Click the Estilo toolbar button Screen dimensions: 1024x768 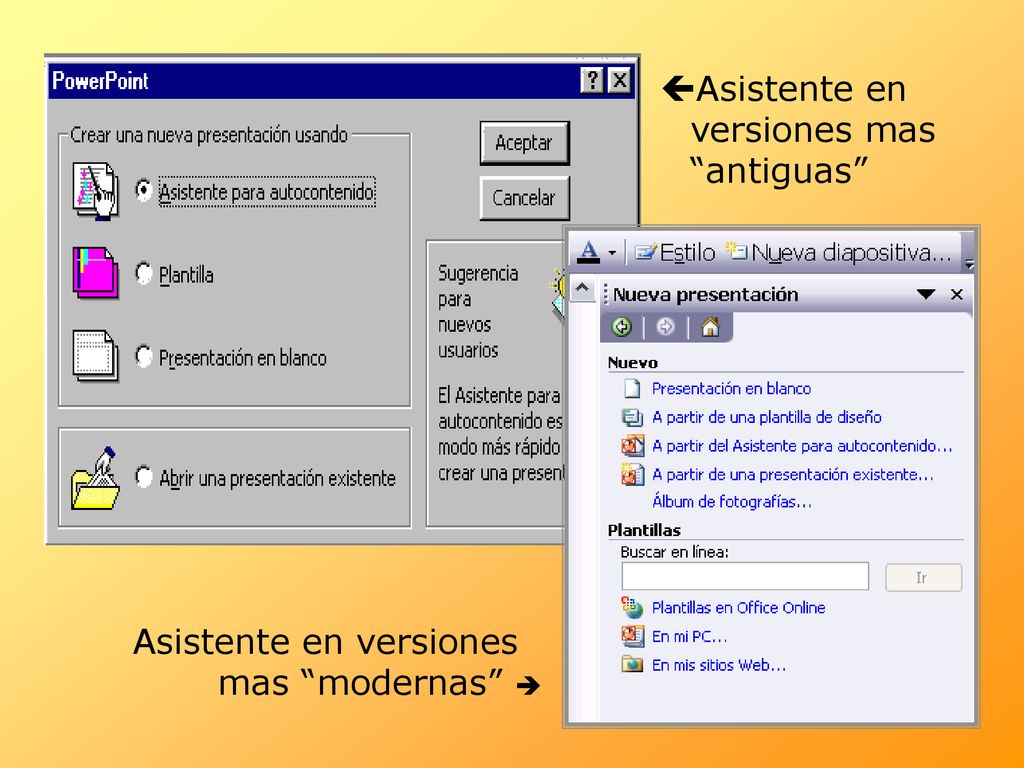coord(675,252)
